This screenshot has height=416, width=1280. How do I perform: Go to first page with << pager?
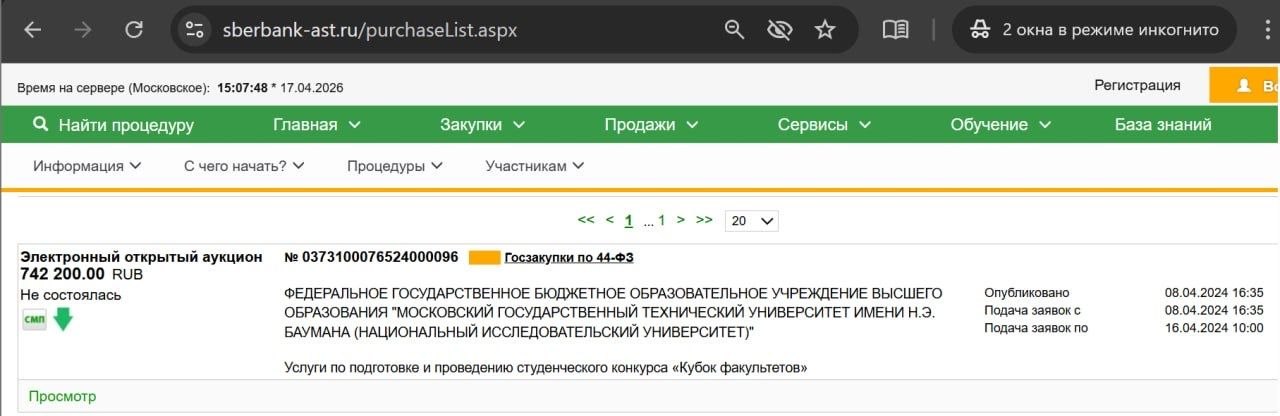(586, 220)
